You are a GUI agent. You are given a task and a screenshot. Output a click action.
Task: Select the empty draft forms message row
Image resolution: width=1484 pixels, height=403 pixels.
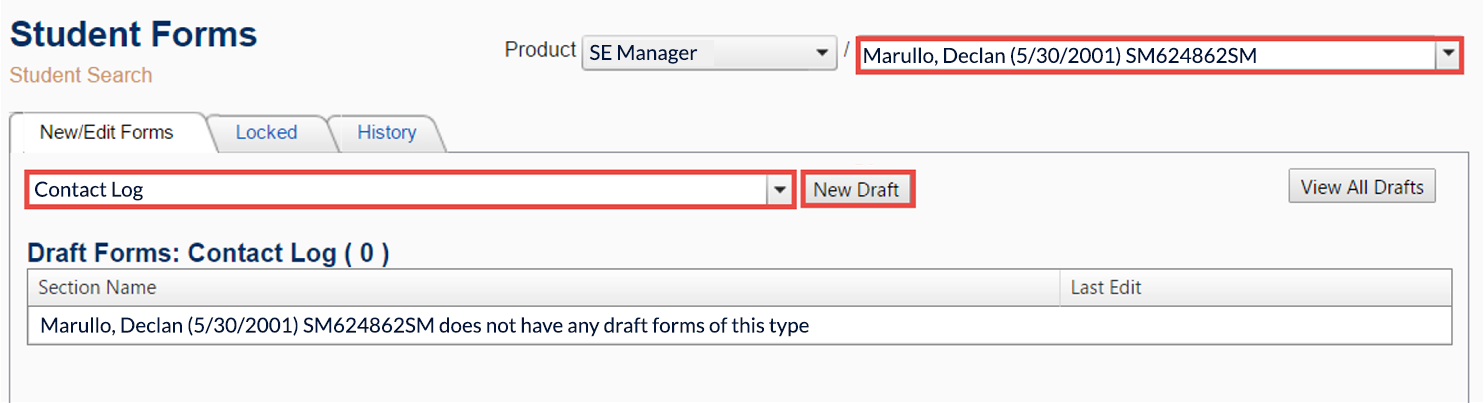[424, 325]
